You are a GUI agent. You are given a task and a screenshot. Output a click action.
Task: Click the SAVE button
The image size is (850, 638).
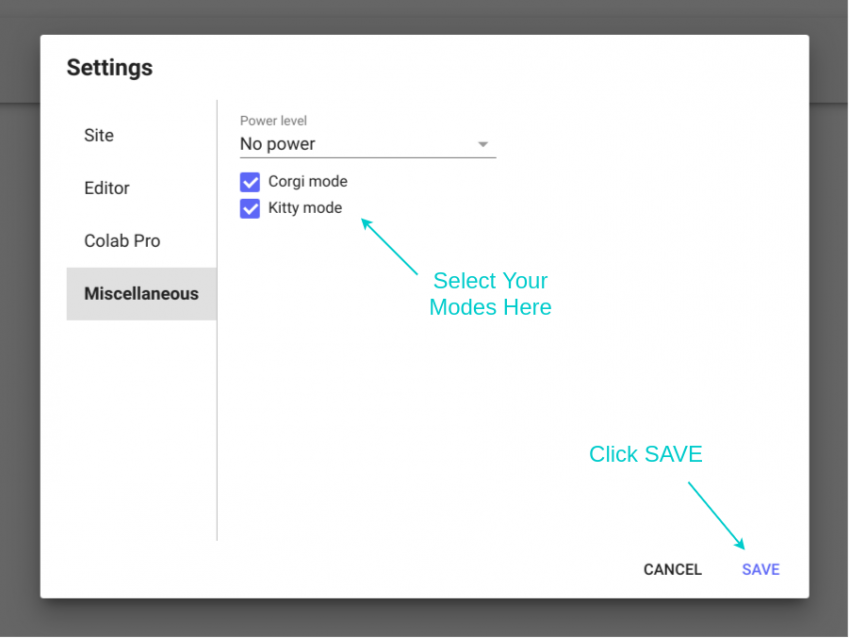pyautogui.click(x=760, y=569)
